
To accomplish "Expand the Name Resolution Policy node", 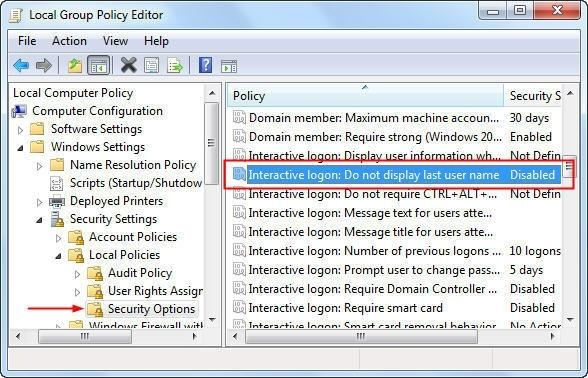I will (x=39, y=166).
